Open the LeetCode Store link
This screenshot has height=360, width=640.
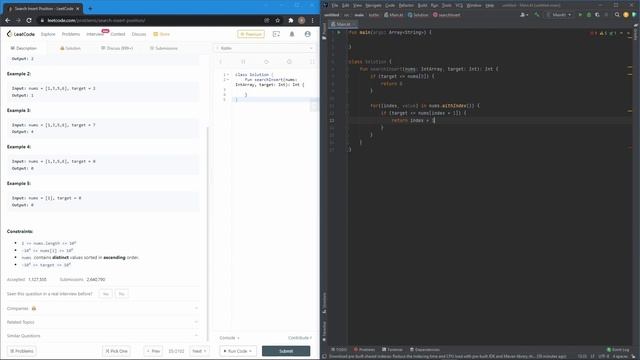click(162, 34)
